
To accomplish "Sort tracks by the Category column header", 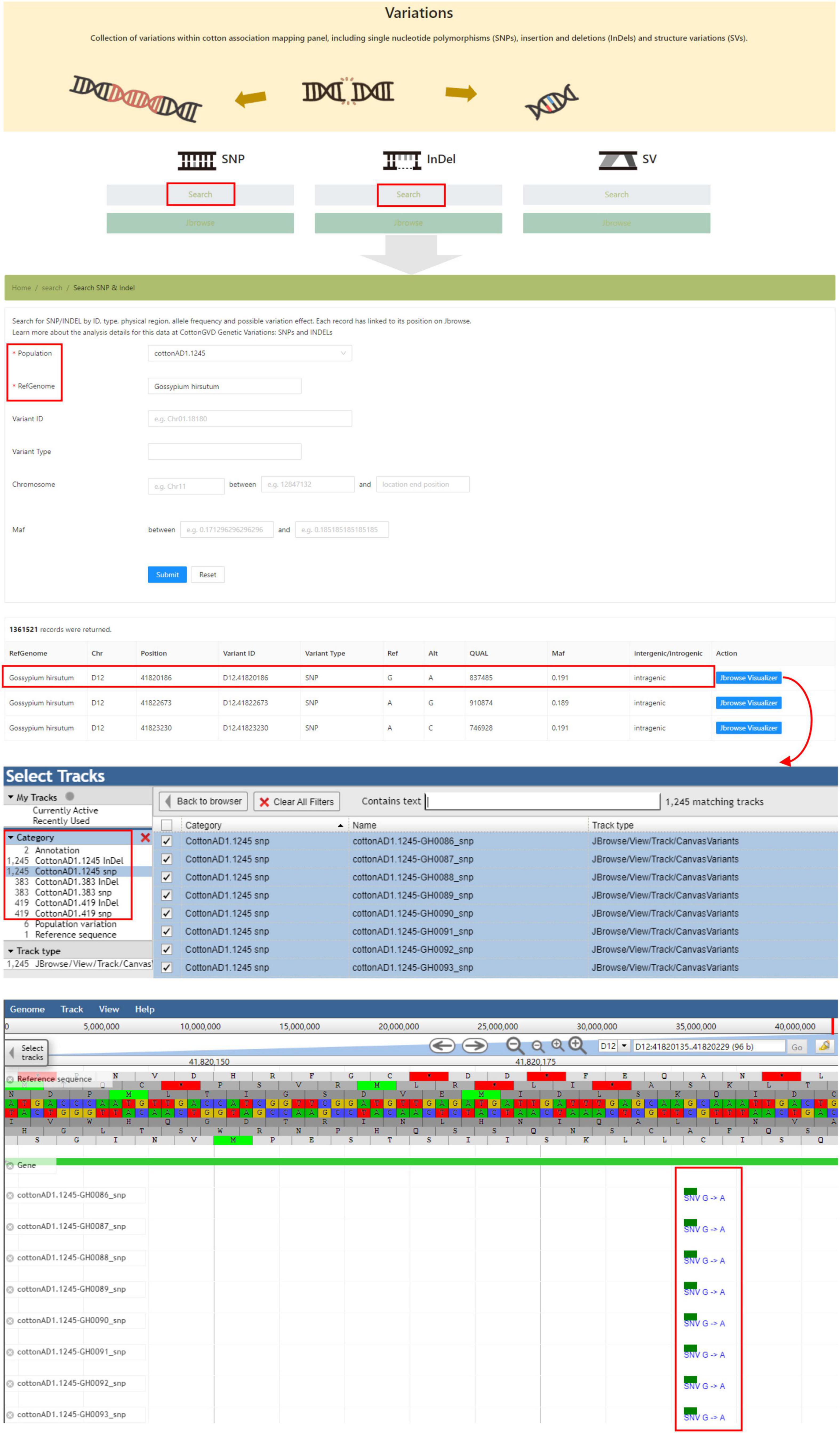I will [x=265, y=825].
